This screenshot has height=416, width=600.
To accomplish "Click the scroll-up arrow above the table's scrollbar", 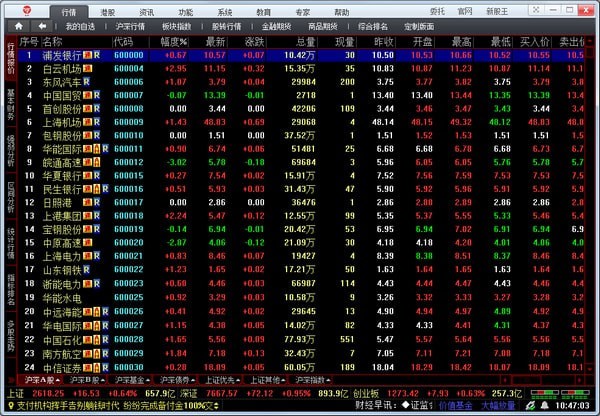I will (x=589, y=41).
